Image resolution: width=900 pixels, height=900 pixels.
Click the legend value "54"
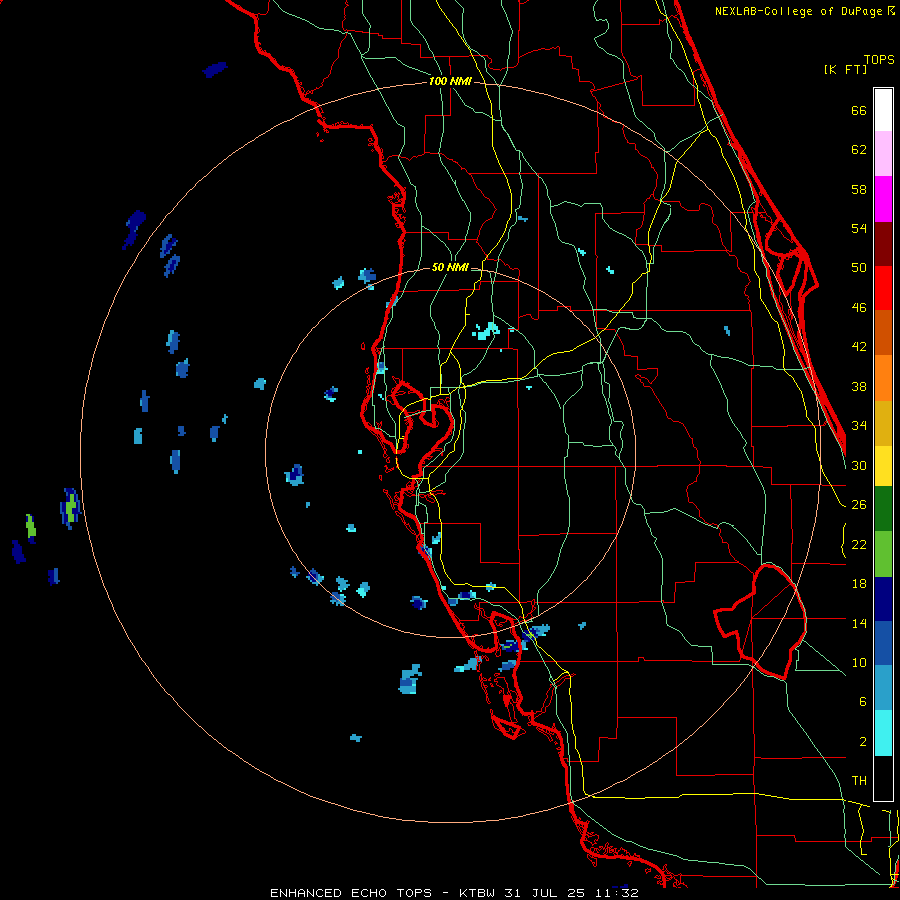(x=859, y=228)
